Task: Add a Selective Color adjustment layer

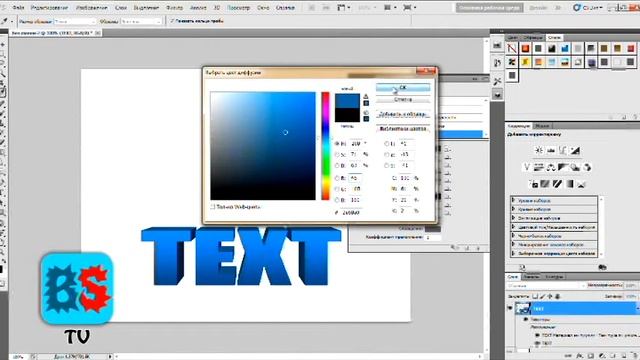Action: [x=582, y=184]
